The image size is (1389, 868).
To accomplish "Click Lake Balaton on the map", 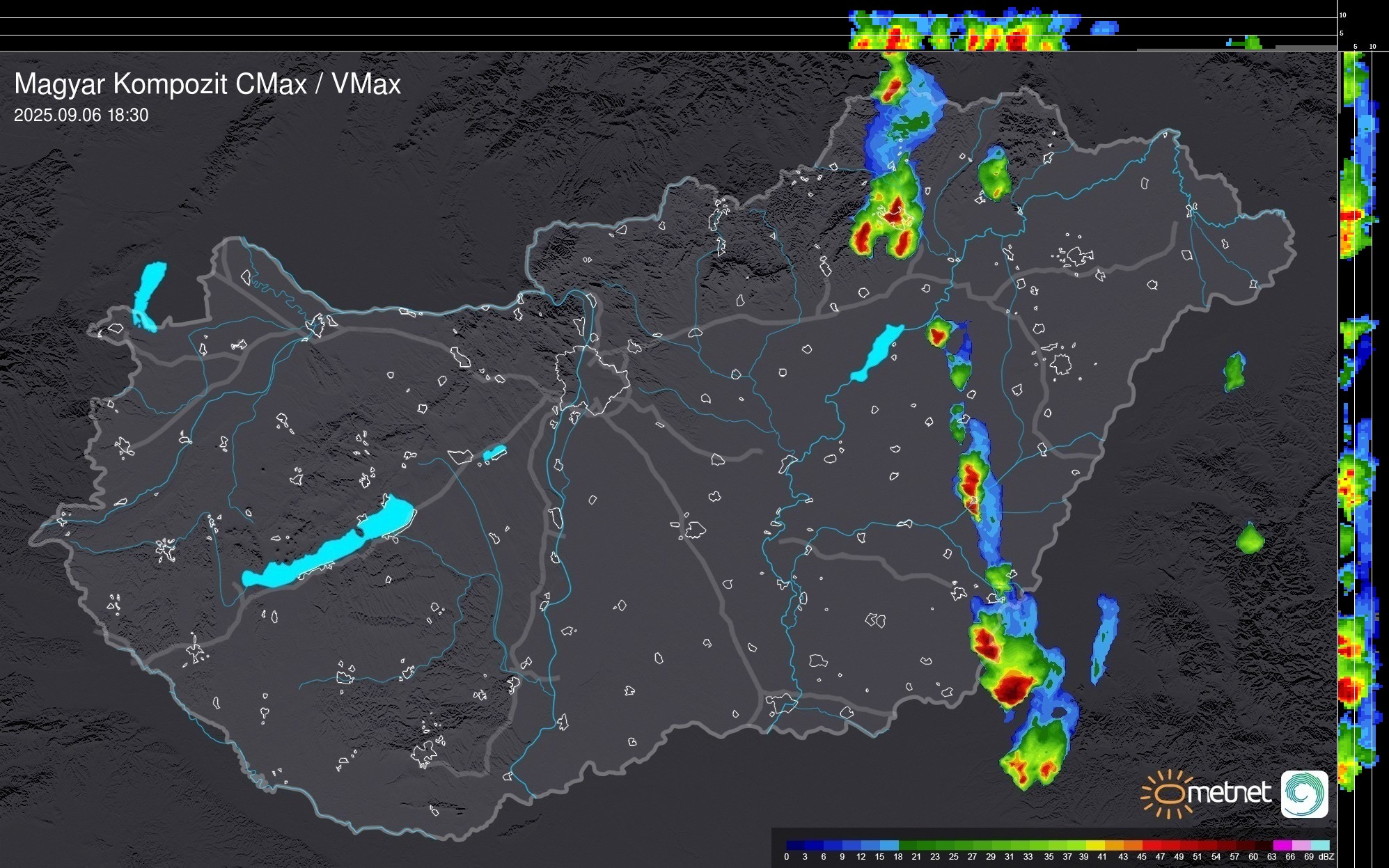I will (327, 551).
